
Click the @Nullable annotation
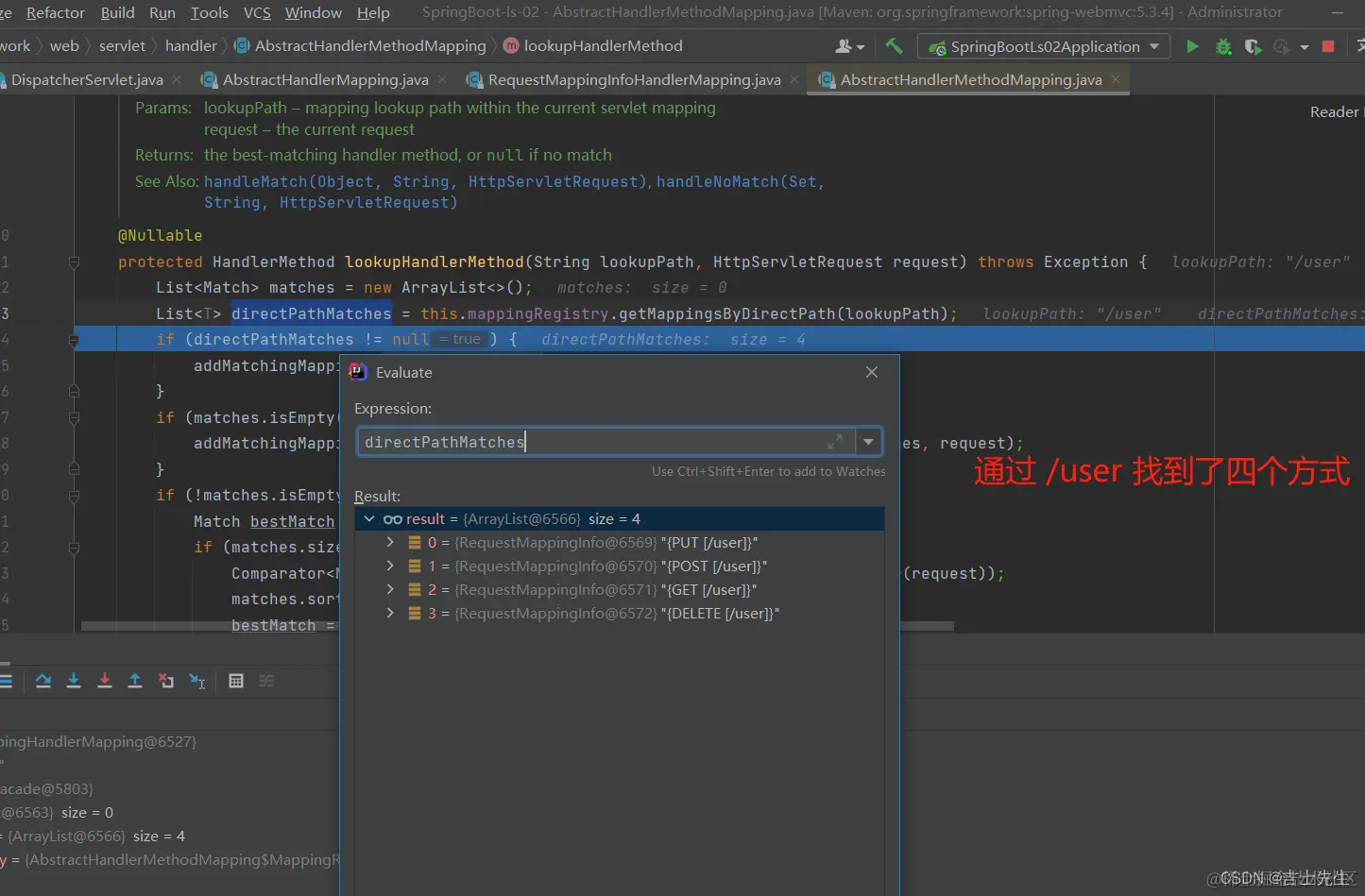click(160, 235)
